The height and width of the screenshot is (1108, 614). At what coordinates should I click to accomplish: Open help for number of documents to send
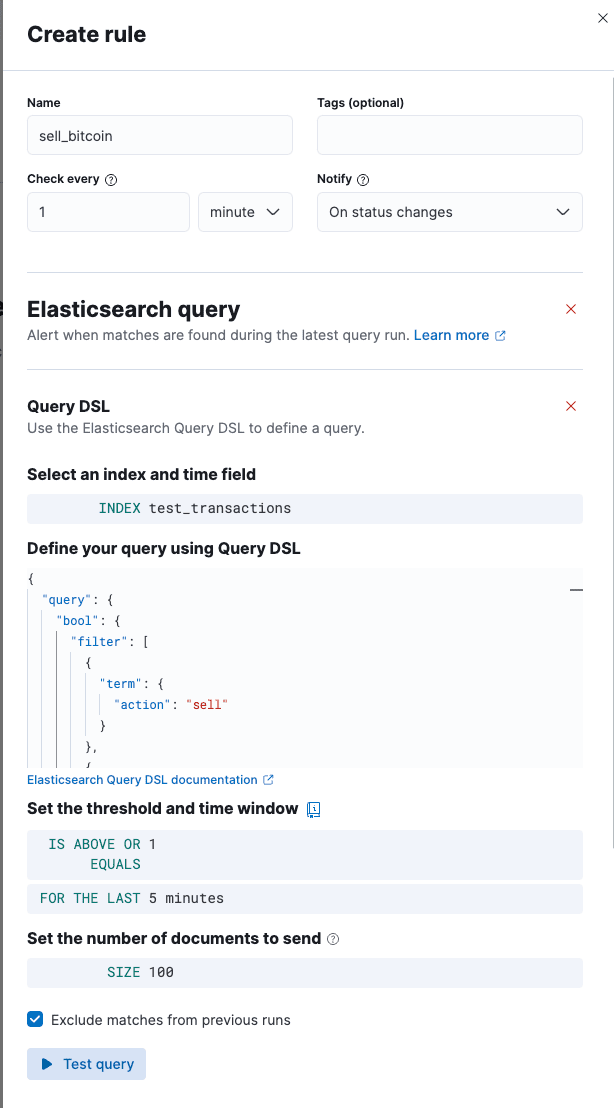pos(332,939)
